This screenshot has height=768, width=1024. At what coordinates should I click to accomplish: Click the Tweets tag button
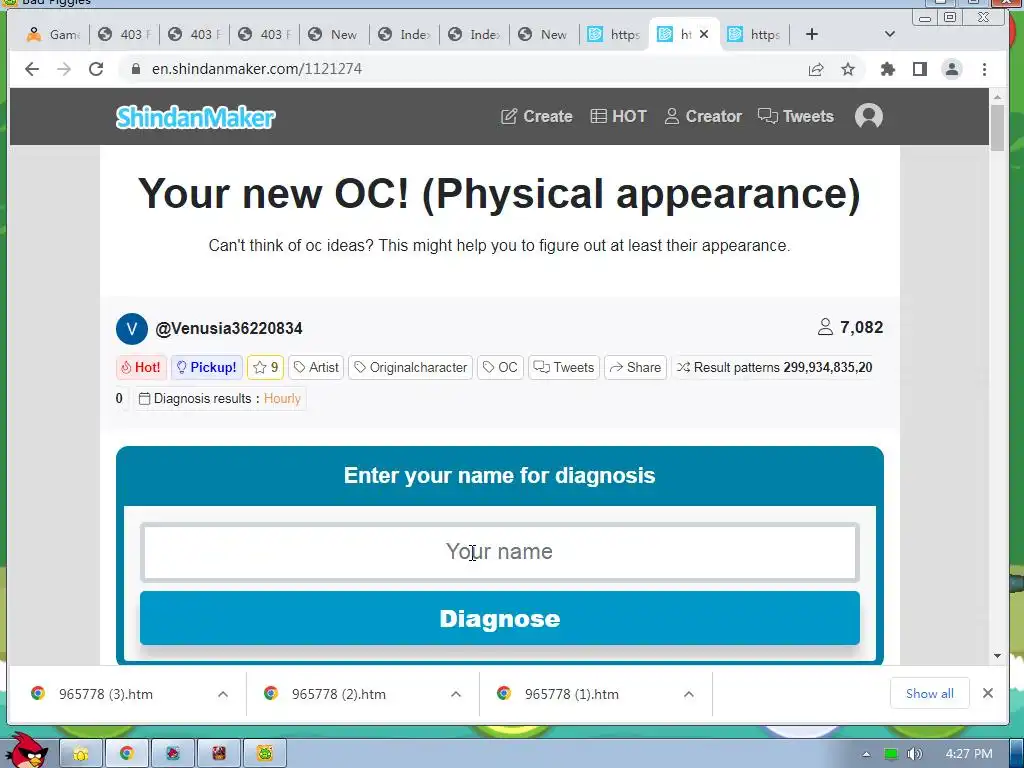(x=564, y=367)
